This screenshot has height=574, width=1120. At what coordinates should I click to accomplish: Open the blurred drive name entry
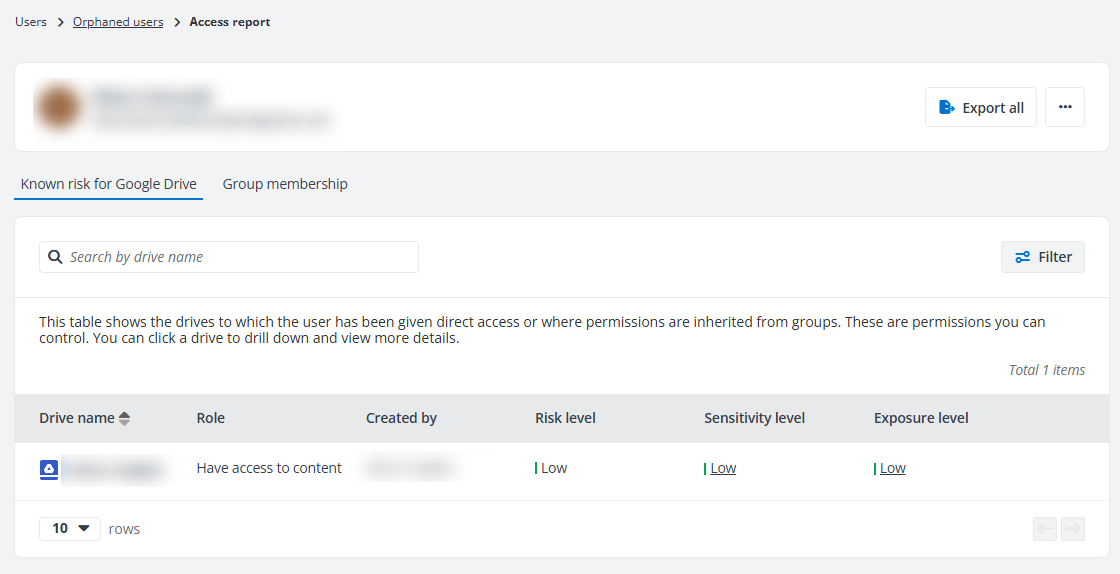[x=116, y=470]
